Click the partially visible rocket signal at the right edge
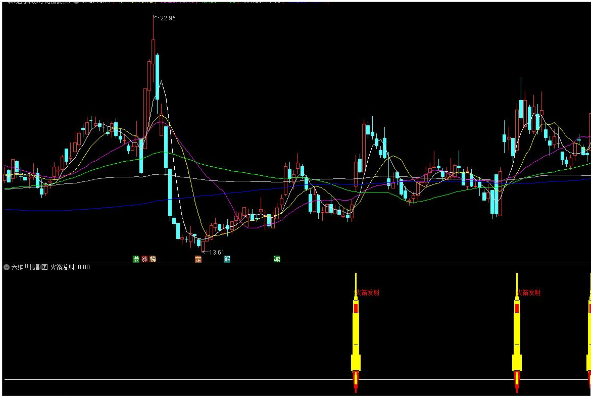Viewport: 591px width, 396px height. (589, 333)
